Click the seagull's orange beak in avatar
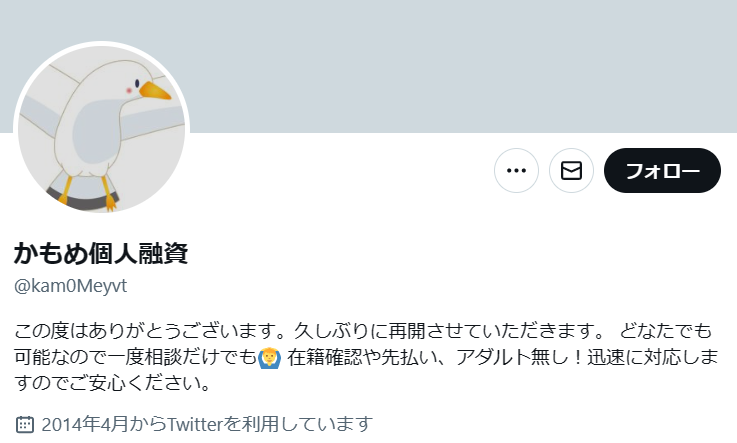Image resolution: width=737 pixels, height=443 pixels. pos(155,91)
